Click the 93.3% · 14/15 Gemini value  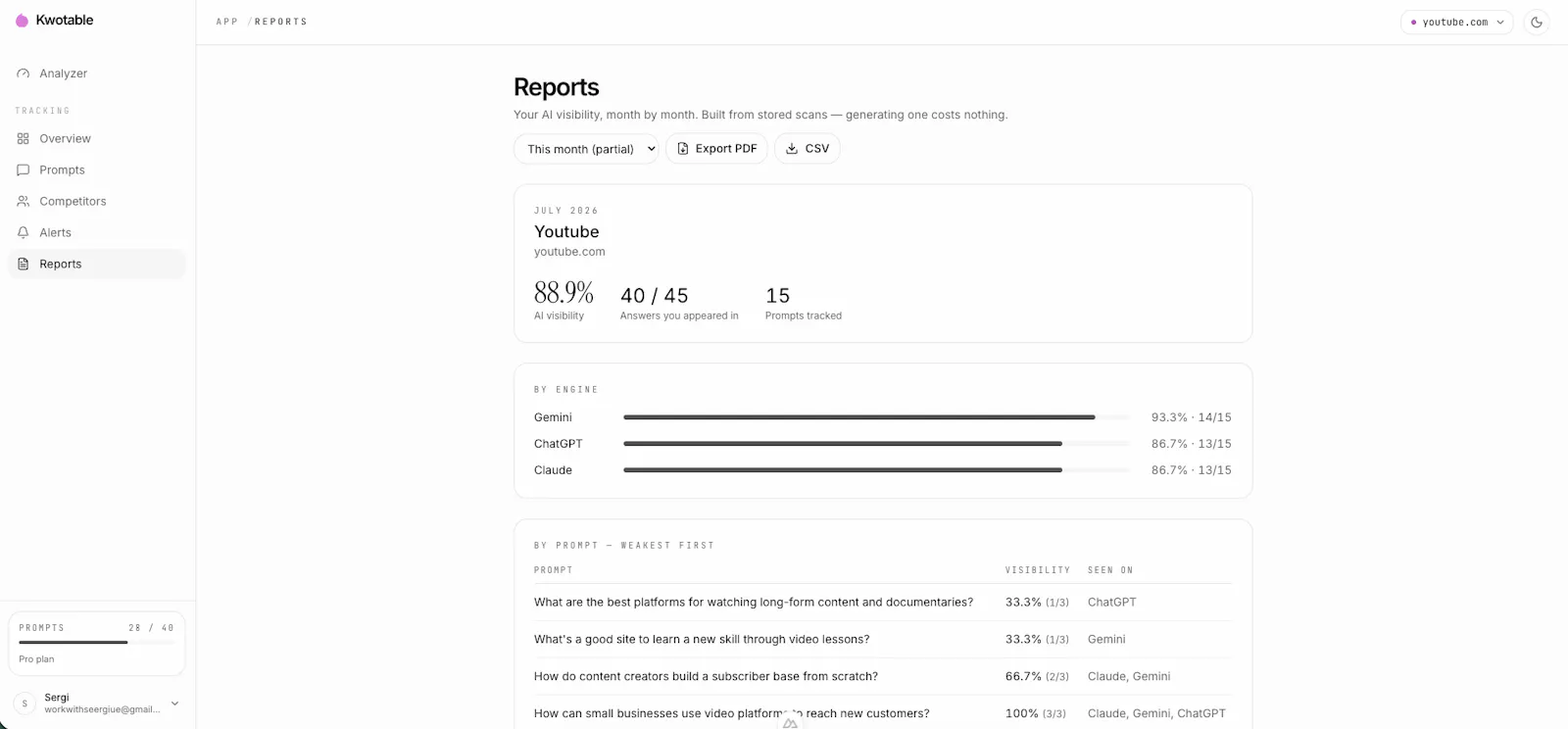click(1191, 417)
